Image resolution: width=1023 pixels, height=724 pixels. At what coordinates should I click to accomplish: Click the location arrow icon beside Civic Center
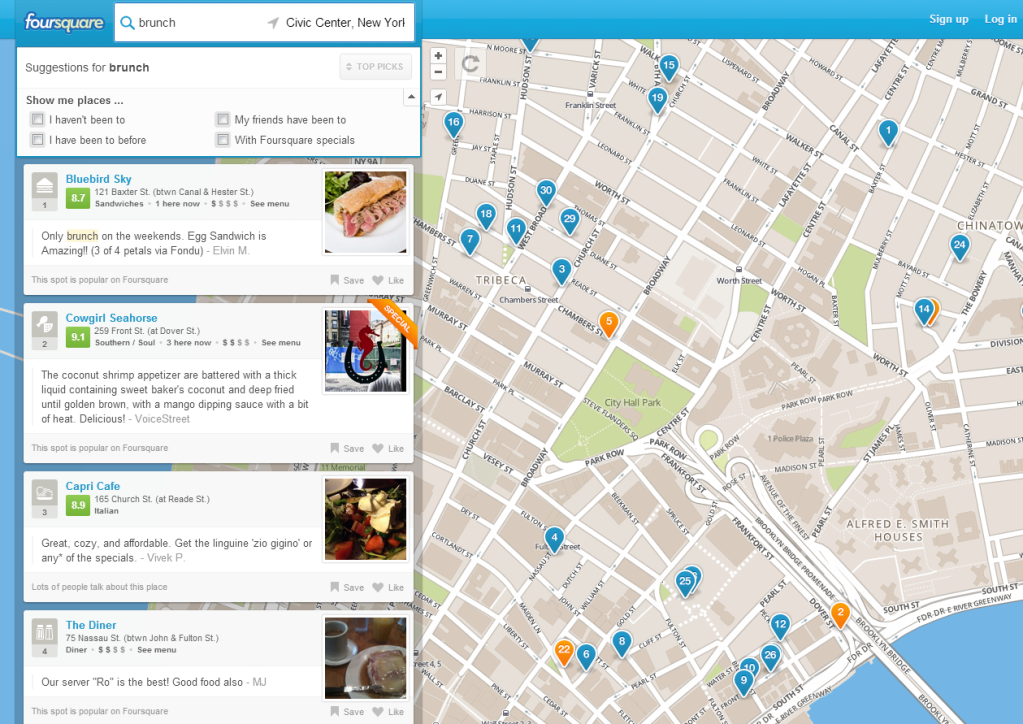coord(273,23)
